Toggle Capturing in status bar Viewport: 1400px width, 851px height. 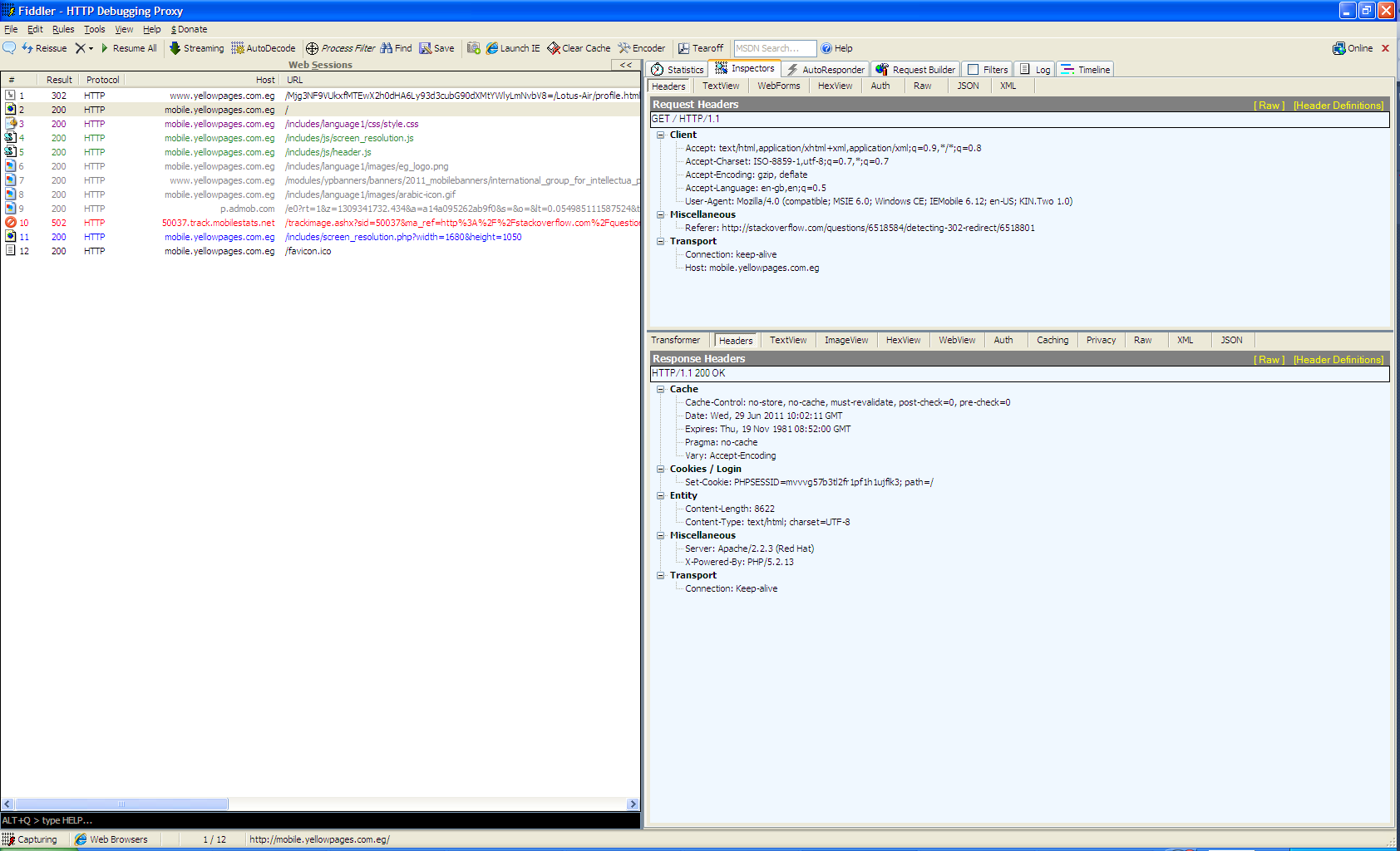point(30,839)
